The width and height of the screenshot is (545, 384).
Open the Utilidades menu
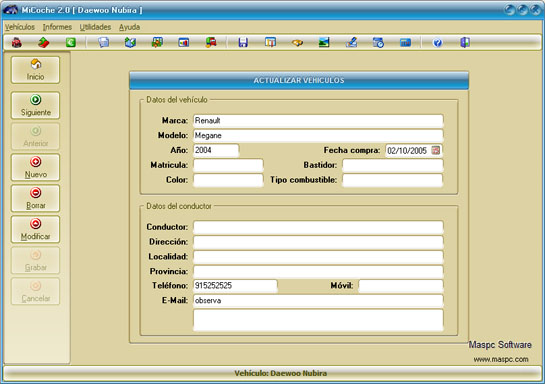point(95,27)
